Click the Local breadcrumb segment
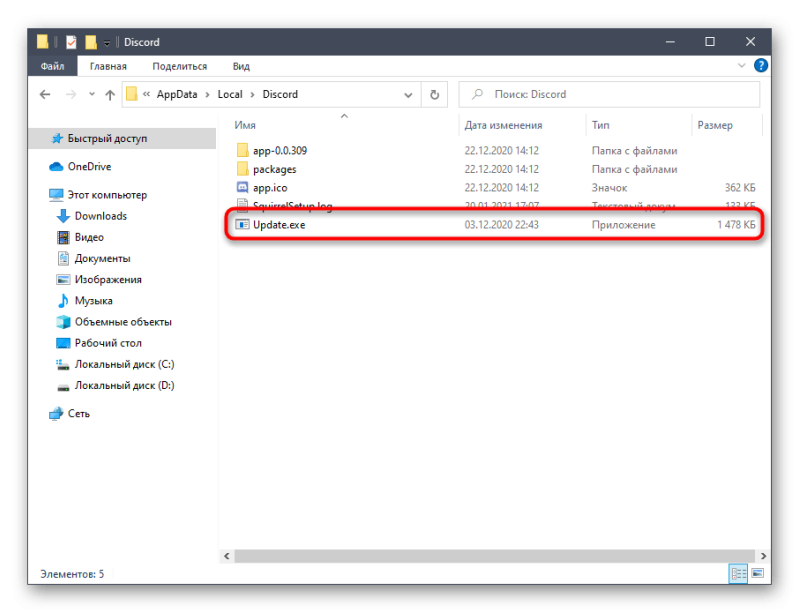 pyautogui.click(x=230, y=94)
